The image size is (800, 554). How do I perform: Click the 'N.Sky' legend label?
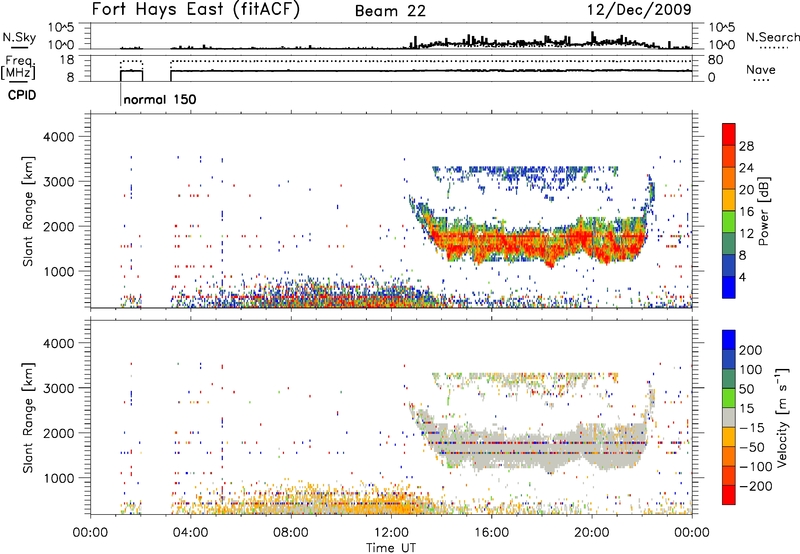[19, 37]
